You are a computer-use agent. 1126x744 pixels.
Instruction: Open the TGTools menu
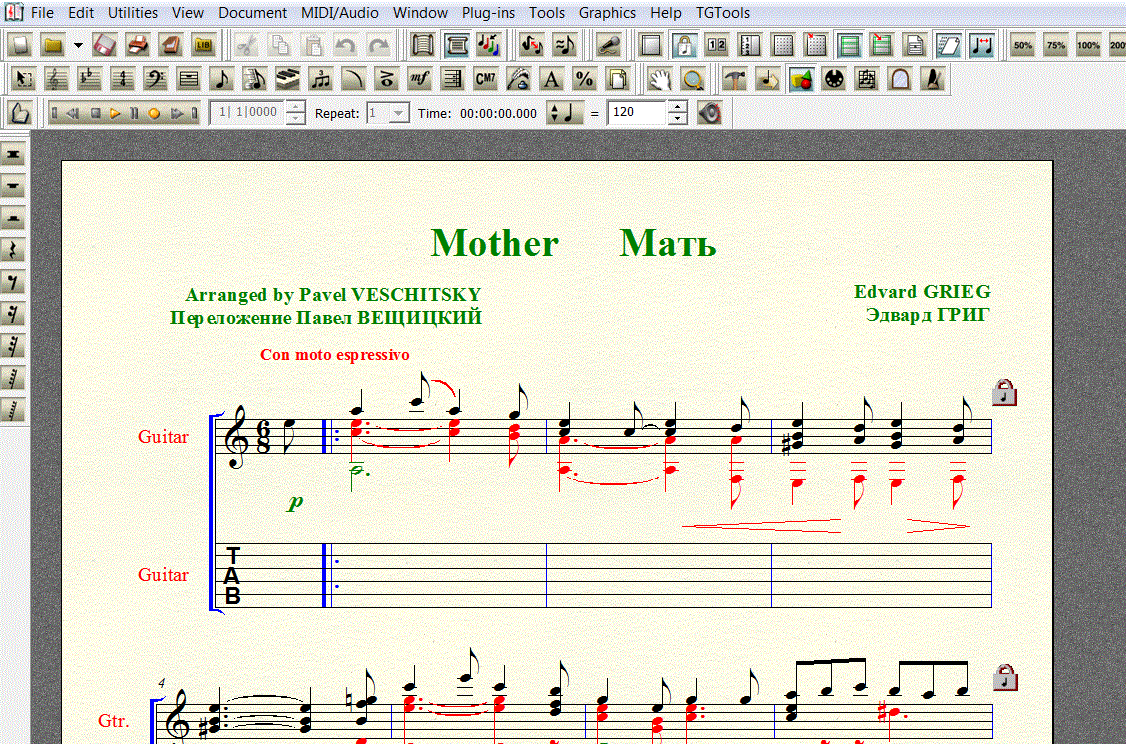pyautogui.click(x=723, y=13)
